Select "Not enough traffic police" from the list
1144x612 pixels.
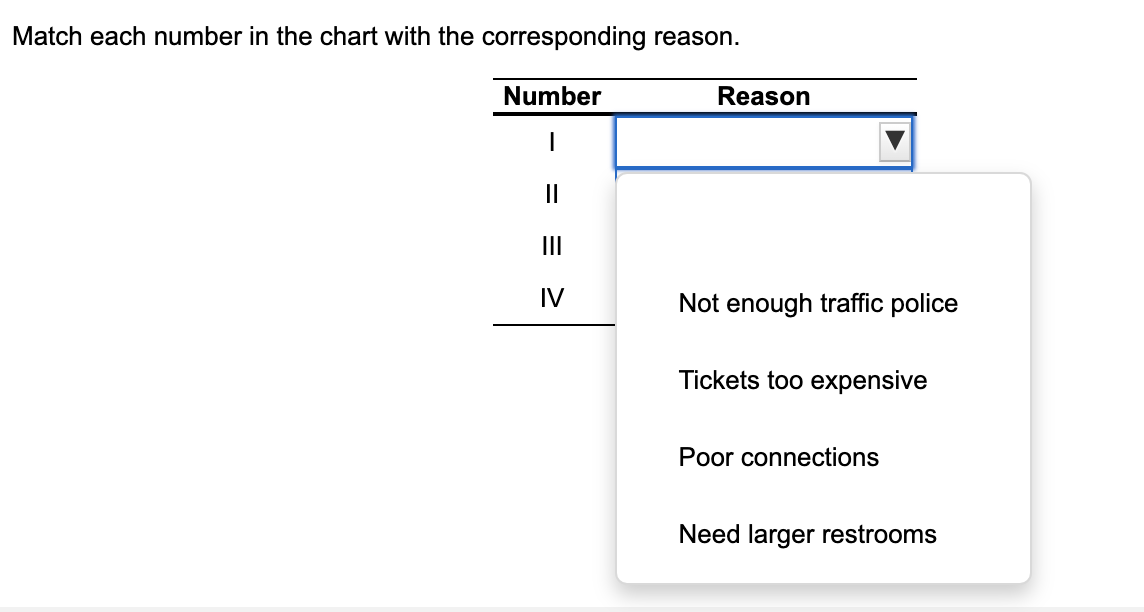(817, 303)
